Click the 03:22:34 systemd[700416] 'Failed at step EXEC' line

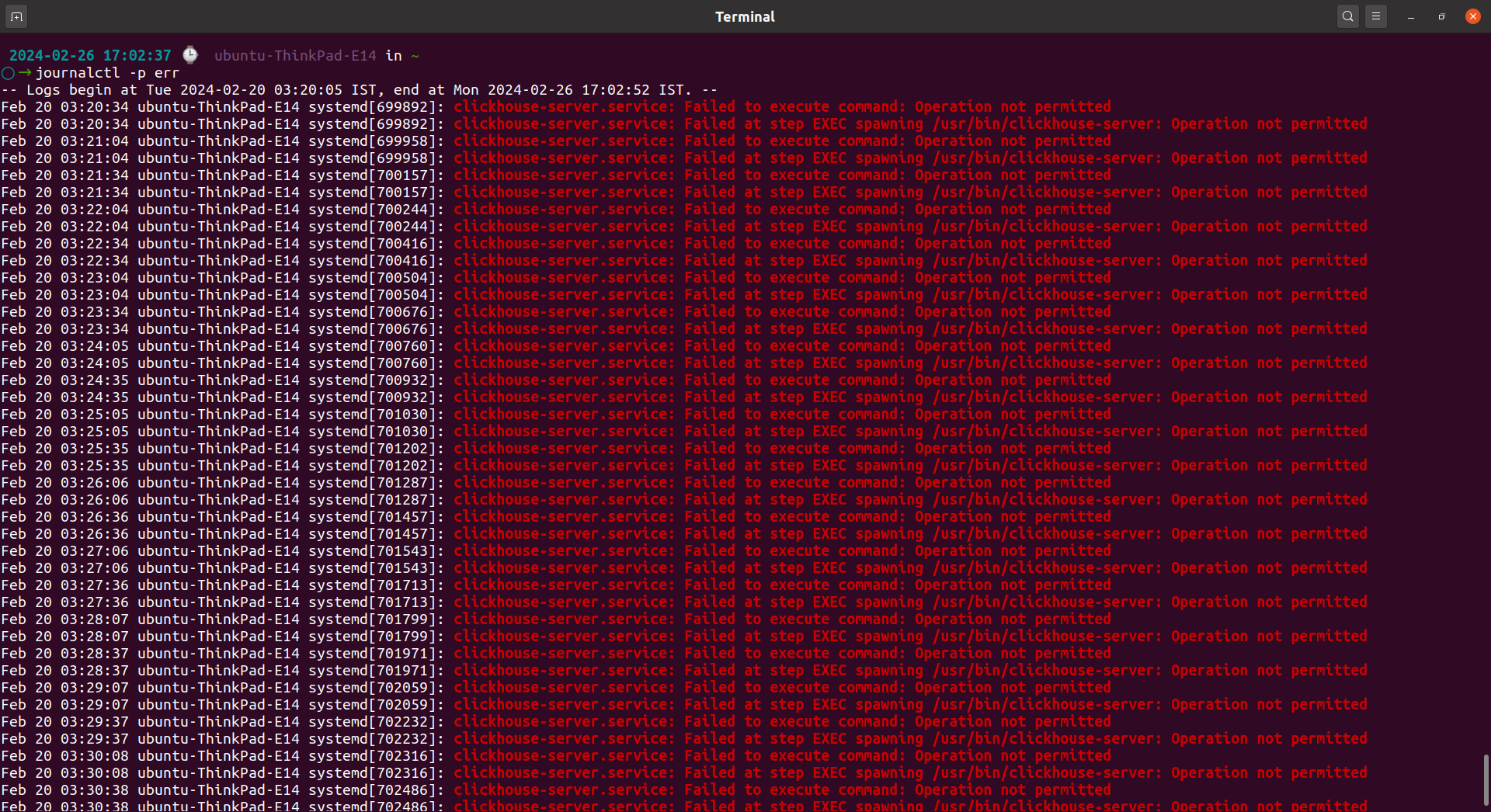(684, 261)
